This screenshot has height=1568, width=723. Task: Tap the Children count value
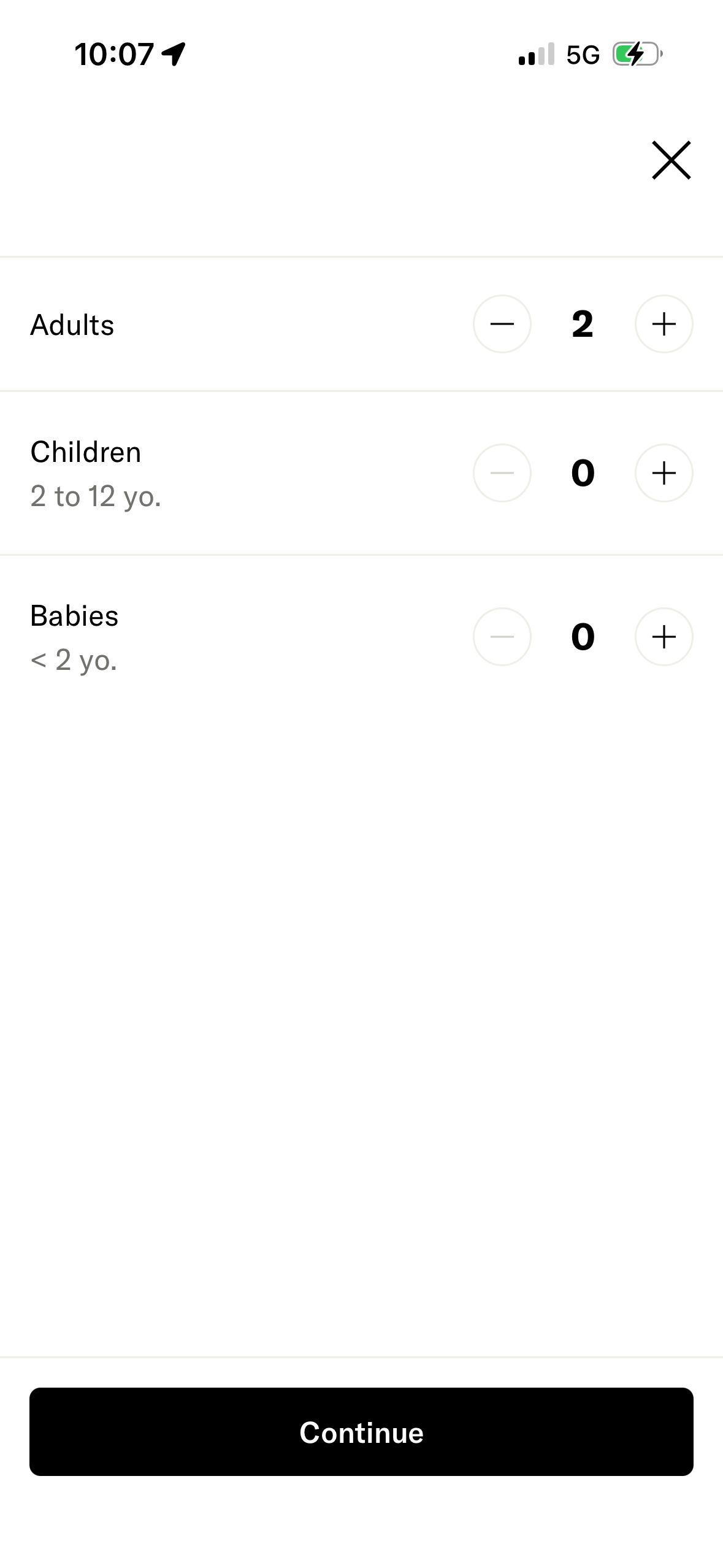click(583, 473)
